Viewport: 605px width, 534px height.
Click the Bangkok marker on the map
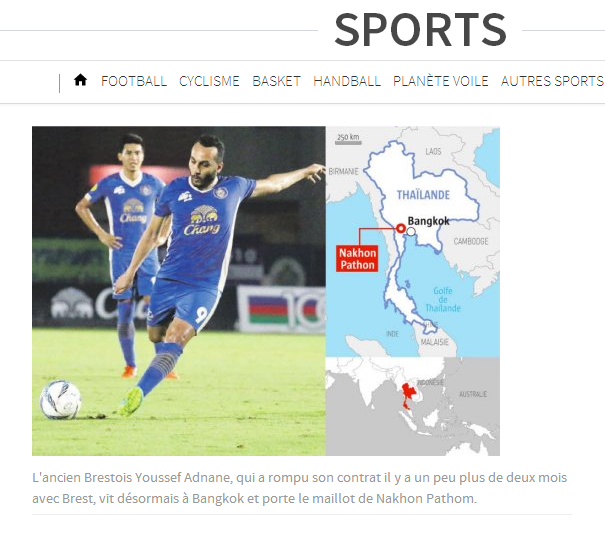coord(411,232)
